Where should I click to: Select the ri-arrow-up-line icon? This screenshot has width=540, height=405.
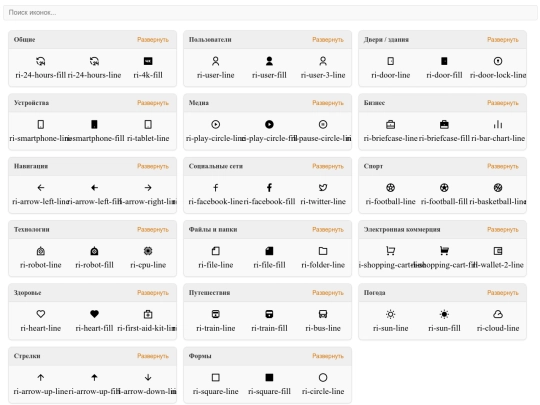pos(41,377)
